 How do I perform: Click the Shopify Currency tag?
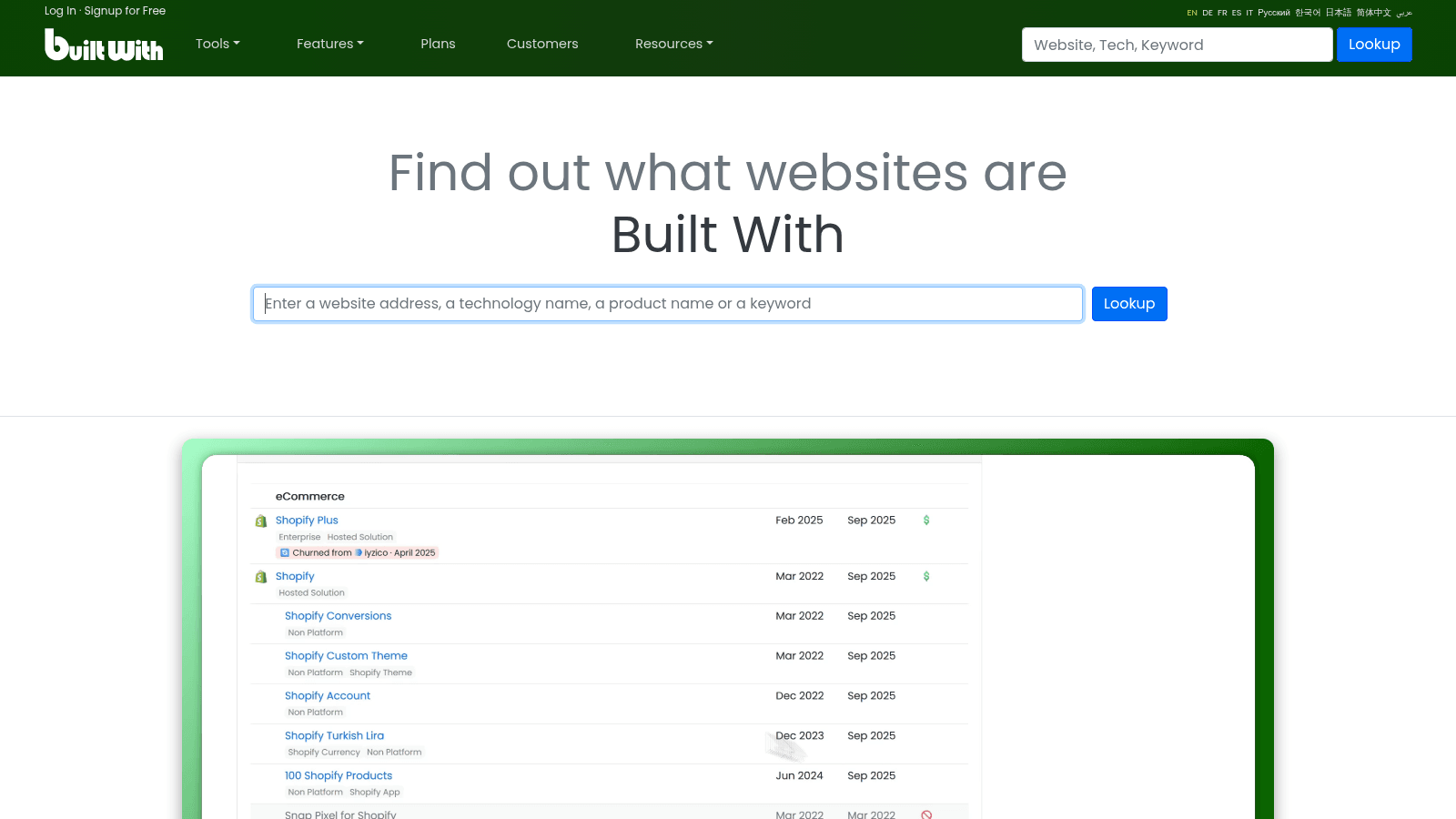tap(324, 753)
